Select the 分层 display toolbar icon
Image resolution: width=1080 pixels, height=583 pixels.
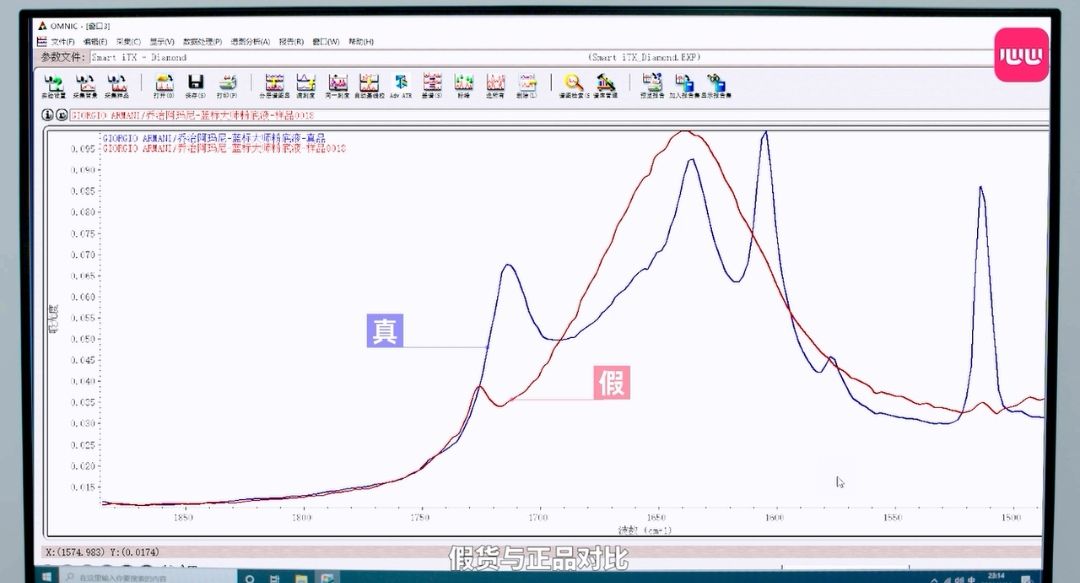[x=274, y=86]
